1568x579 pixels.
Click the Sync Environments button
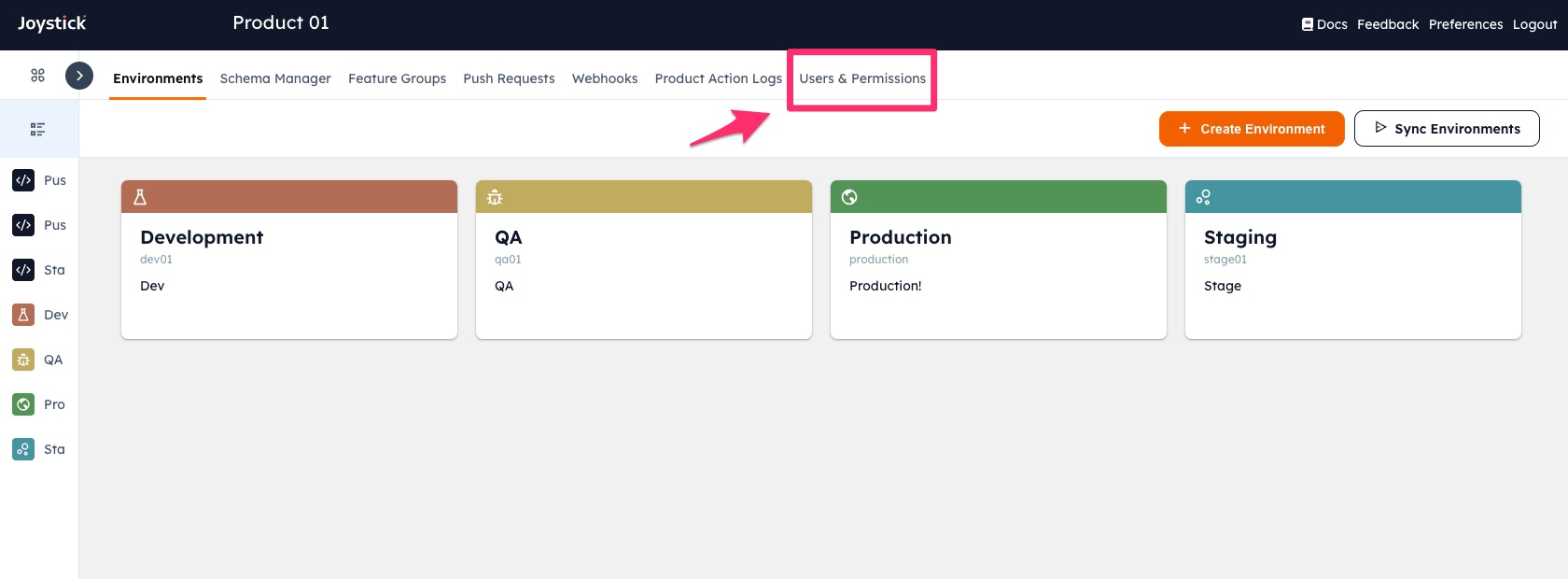click(1447, 129)
